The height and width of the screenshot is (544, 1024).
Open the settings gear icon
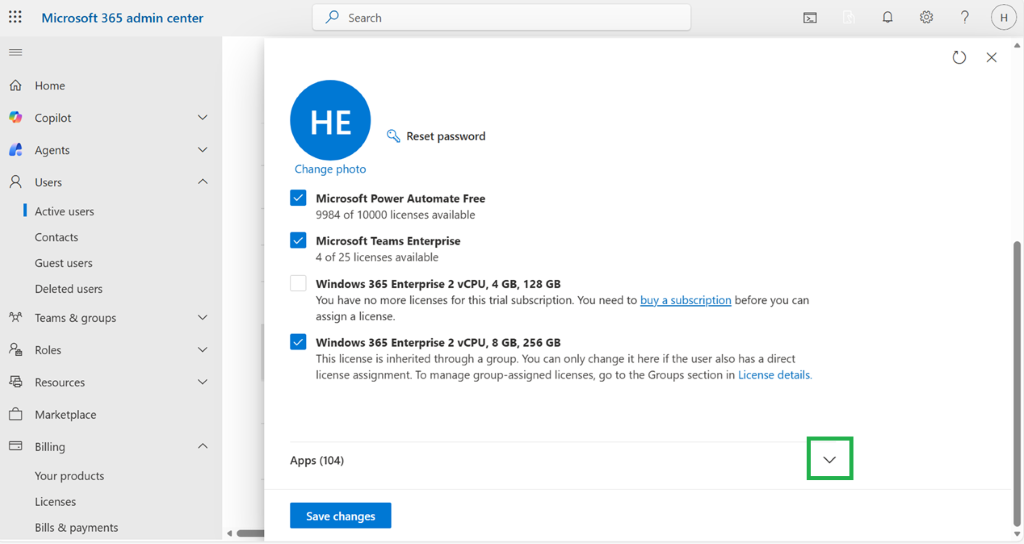pyautogui.click(x=926, y=18)
